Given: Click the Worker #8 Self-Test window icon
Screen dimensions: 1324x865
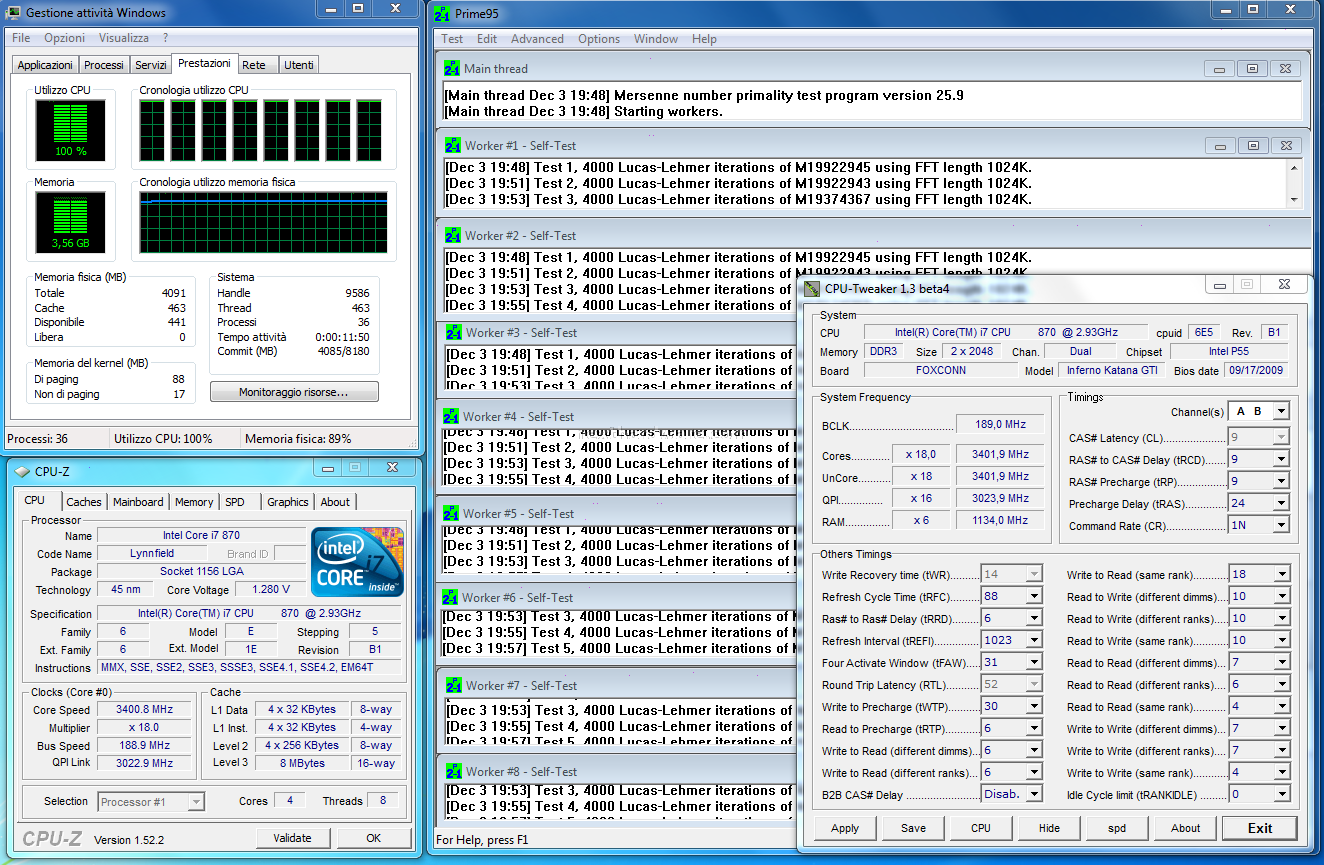Looking at the screenshot, I should [x=454, y=772].
